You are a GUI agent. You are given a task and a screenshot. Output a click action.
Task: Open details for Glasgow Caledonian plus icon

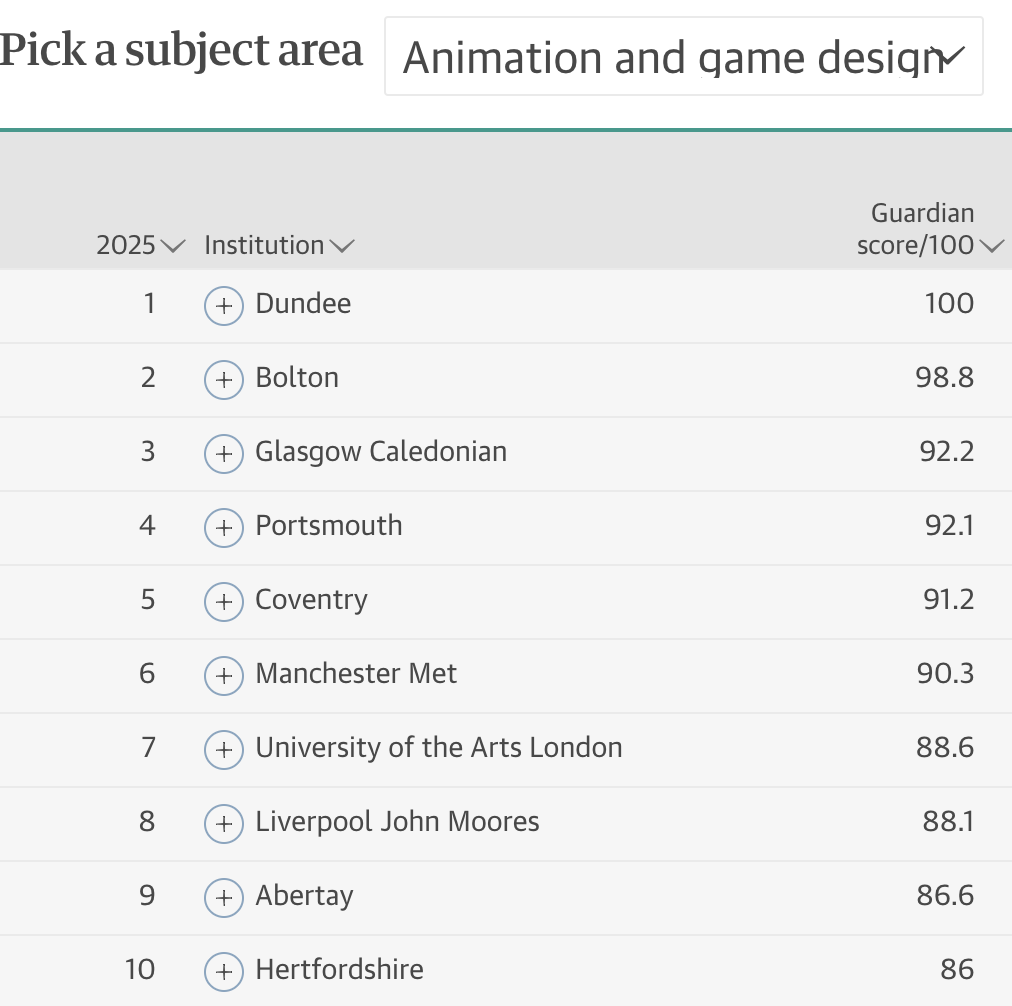(223, 454)
